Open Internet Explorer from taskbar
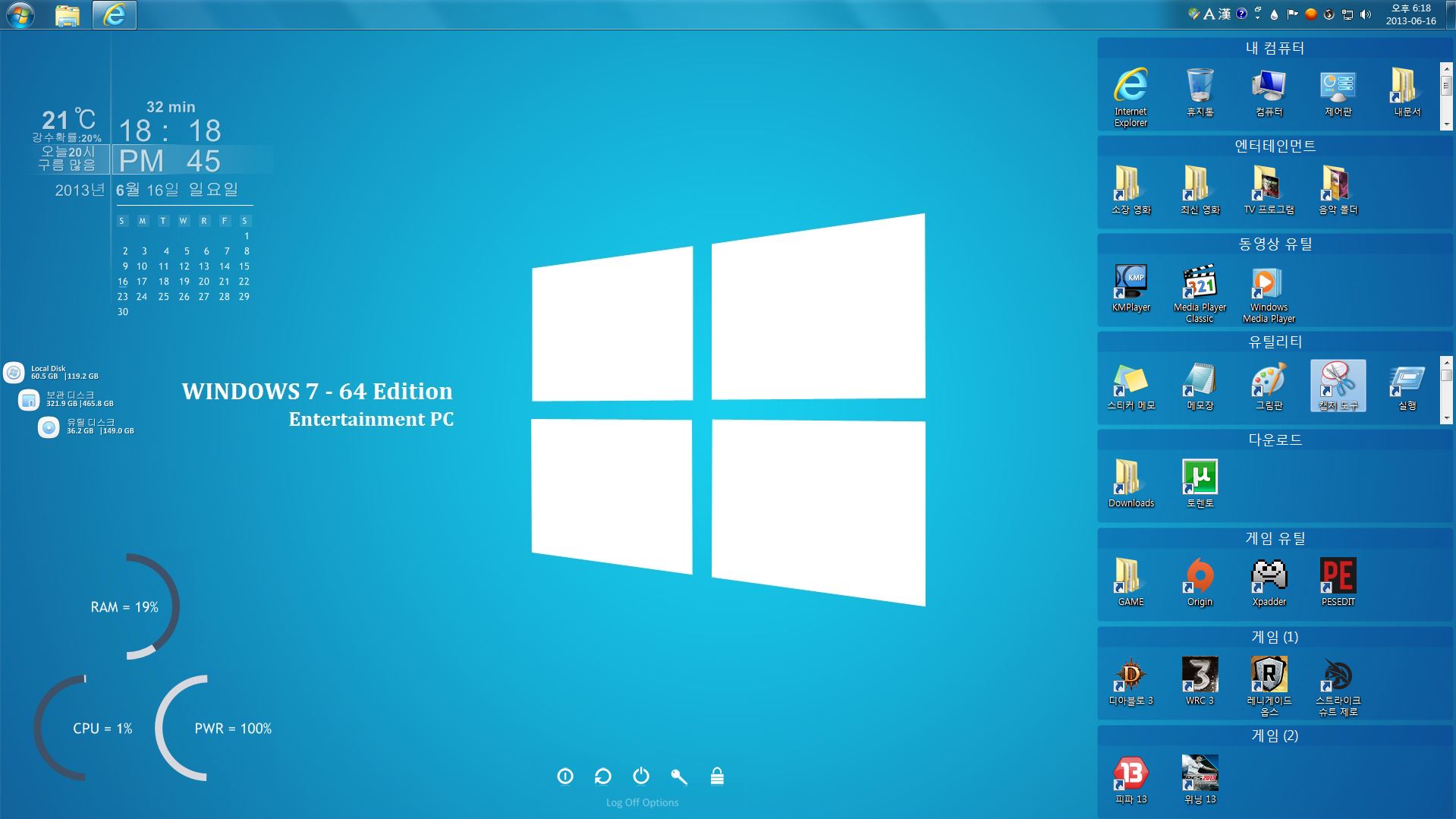1456x819 pixels. click(x=115, y=14)
